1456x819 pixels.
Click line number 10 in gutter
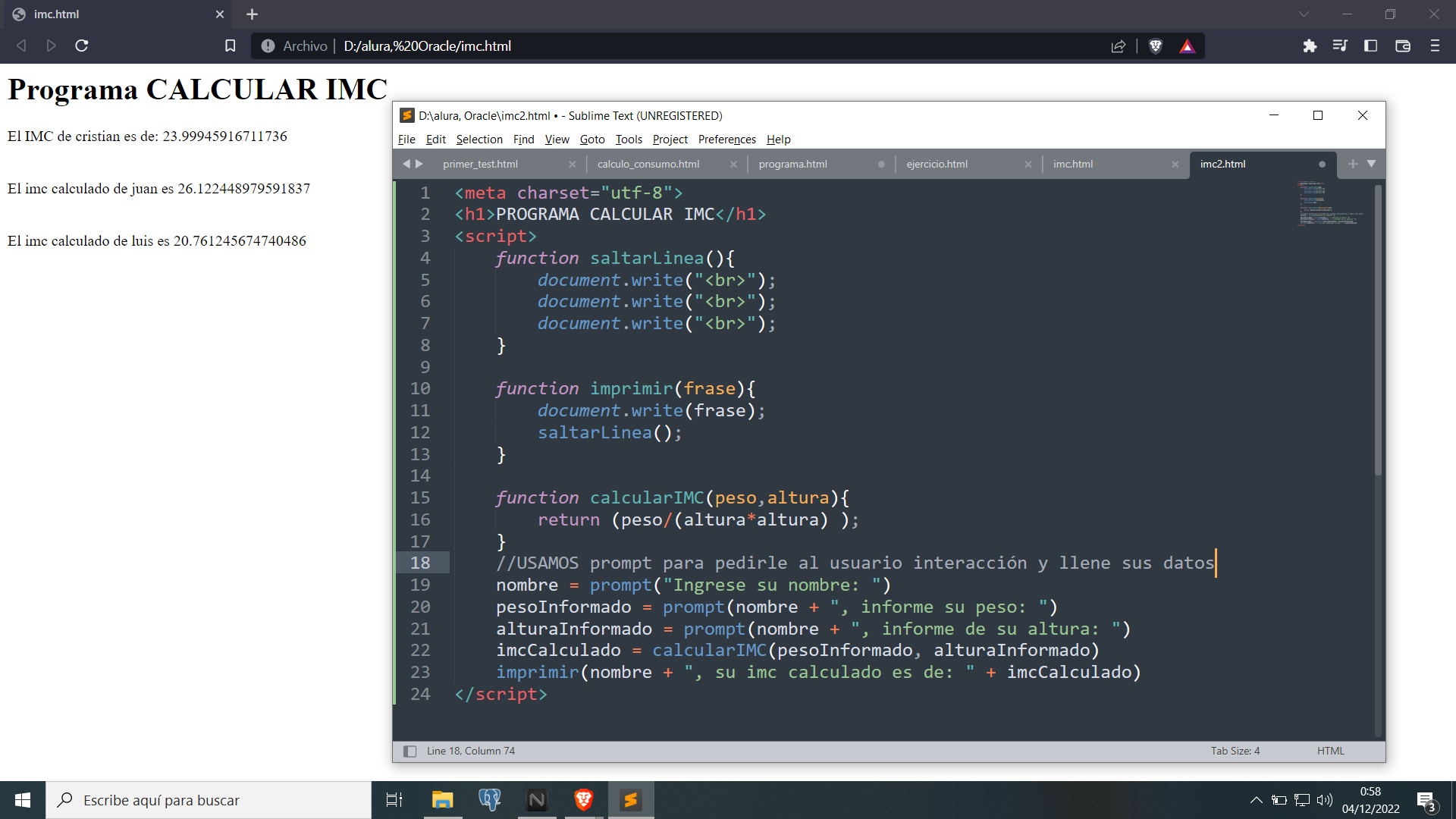tap(420, 389)
